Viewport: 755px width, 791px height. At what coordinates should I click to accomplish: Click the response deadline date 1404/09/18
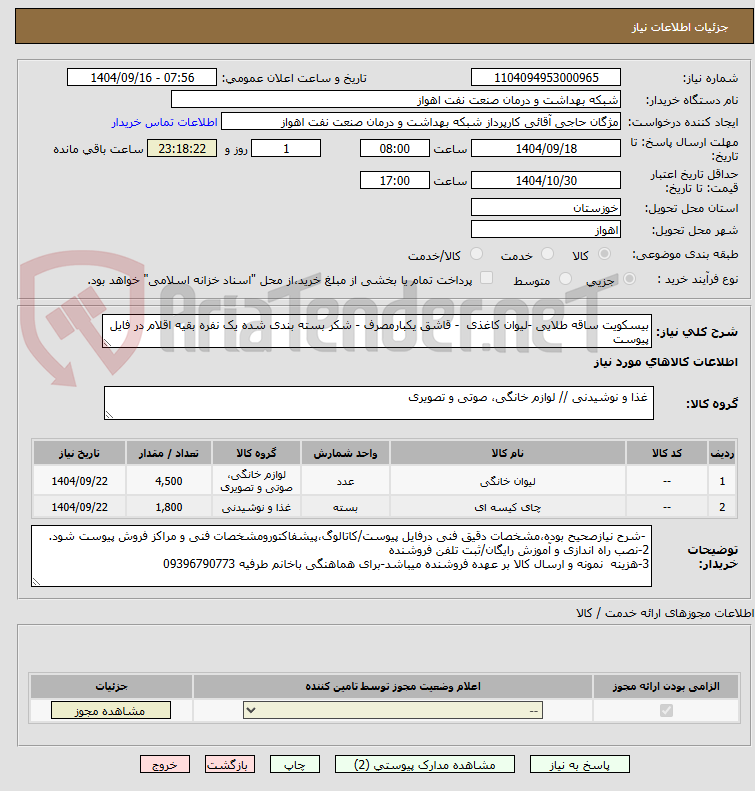pos(546,149)
